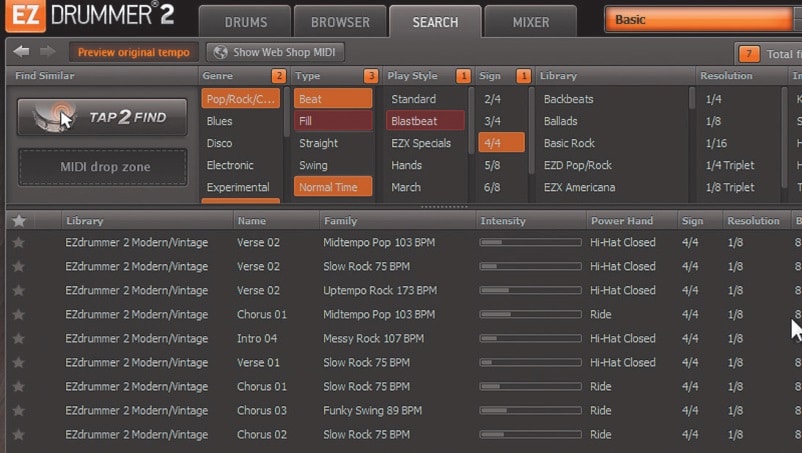This screenshot has width=802, height=453.
Task: Enable the Standard play style filter
Action: point(414,99)
